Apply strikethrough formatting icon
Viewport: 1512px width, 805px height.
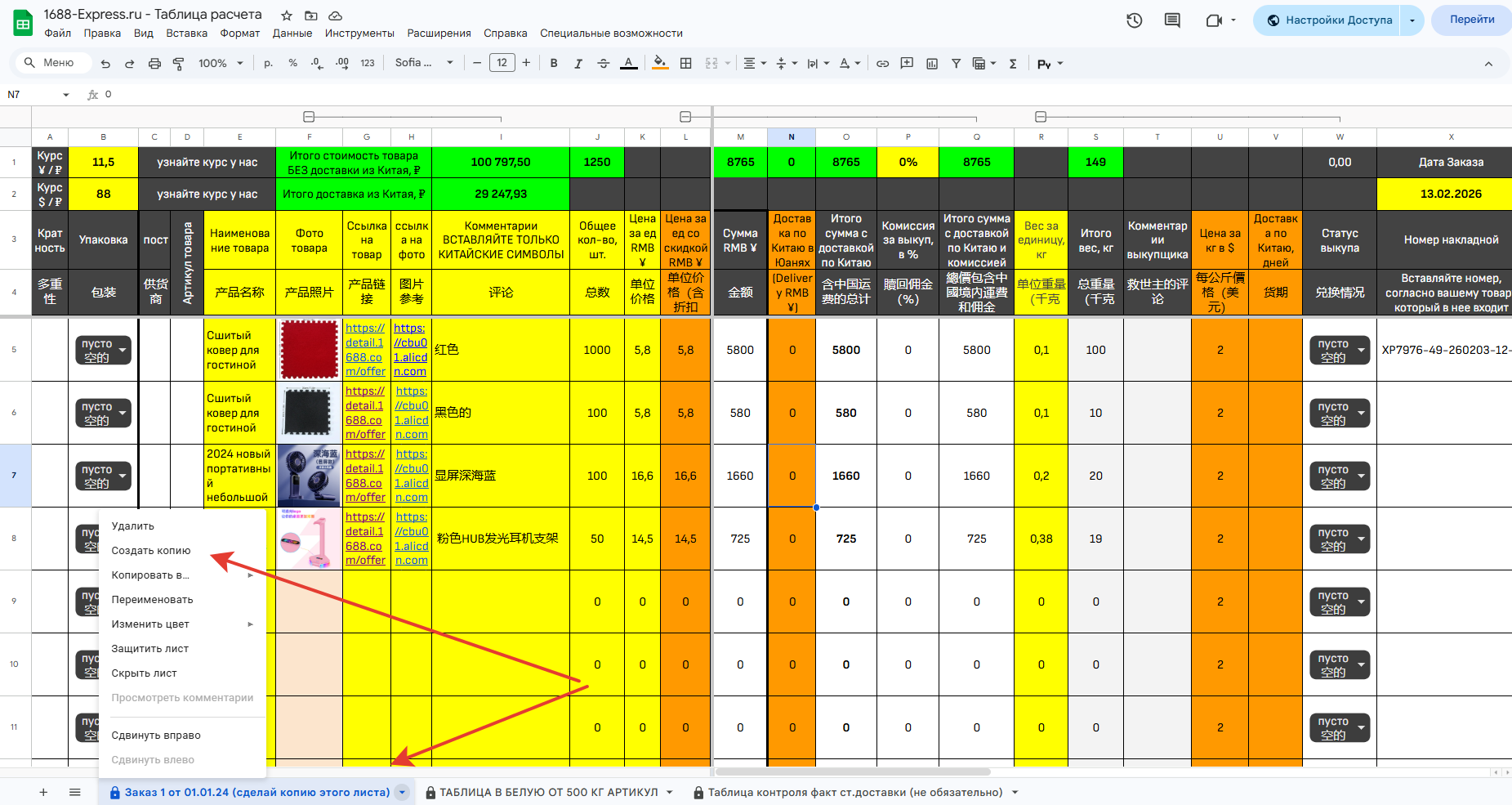[603, 64]
